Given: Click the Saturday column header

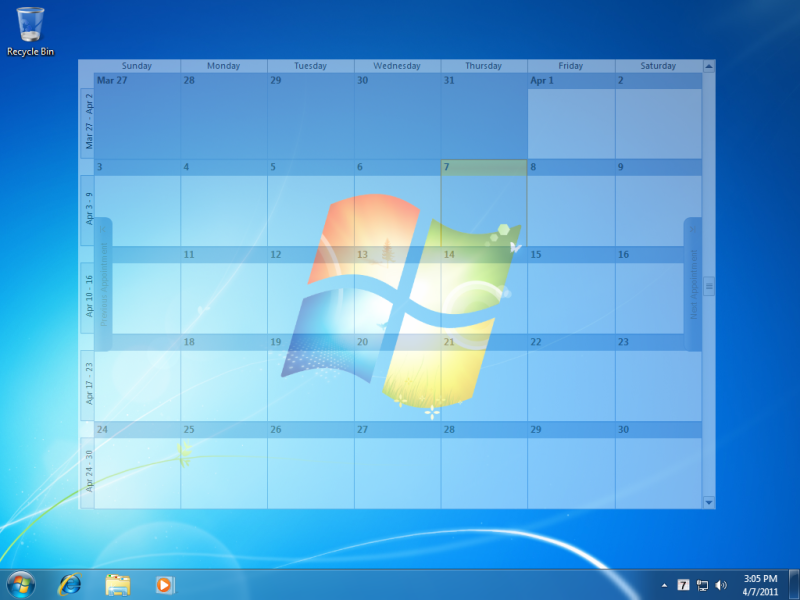Looking at the screenshot, I should (x=658, y=66).
